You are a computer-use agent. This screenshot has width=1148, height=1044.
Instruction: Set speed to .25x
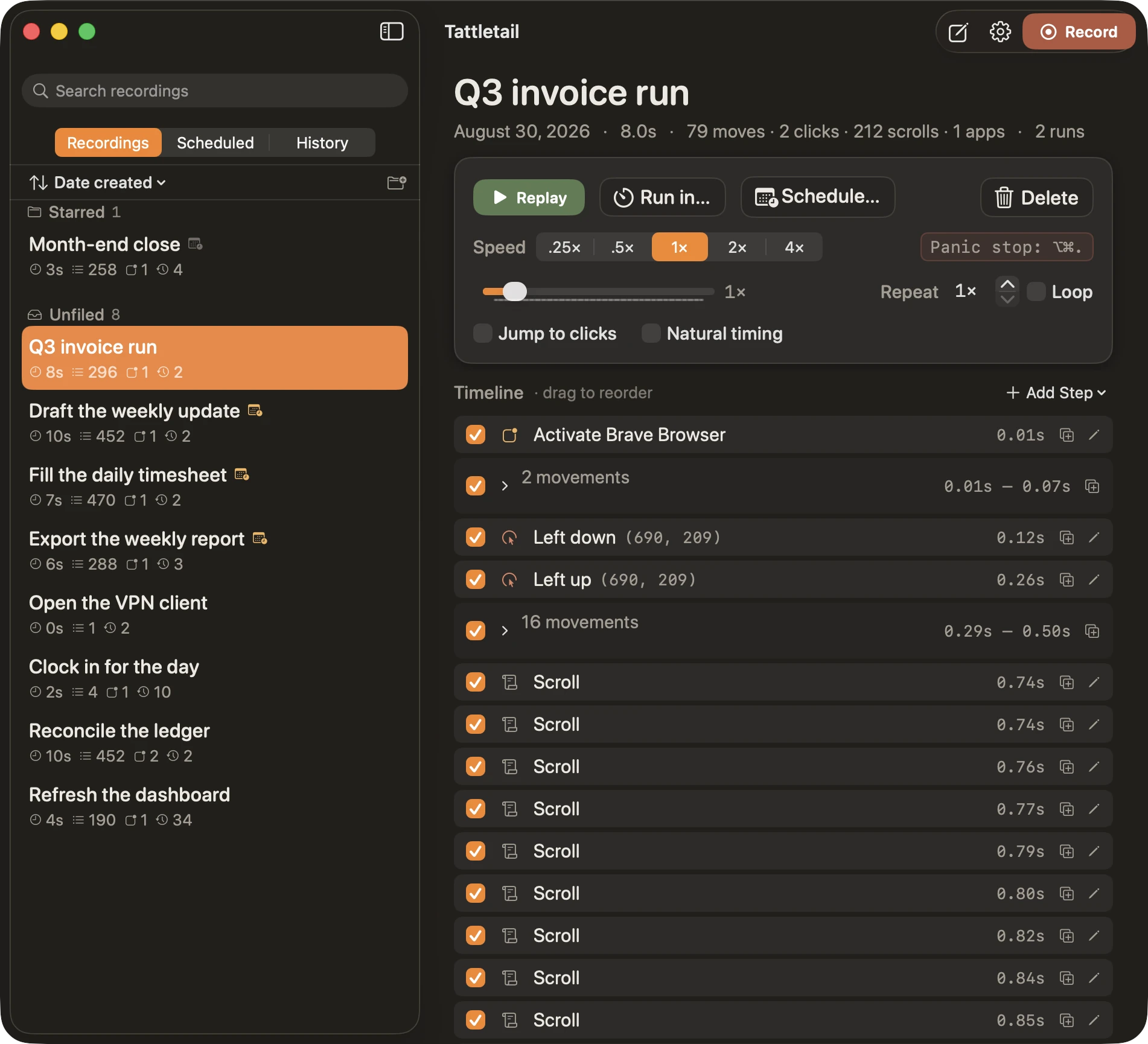click(x=565, y=247)
